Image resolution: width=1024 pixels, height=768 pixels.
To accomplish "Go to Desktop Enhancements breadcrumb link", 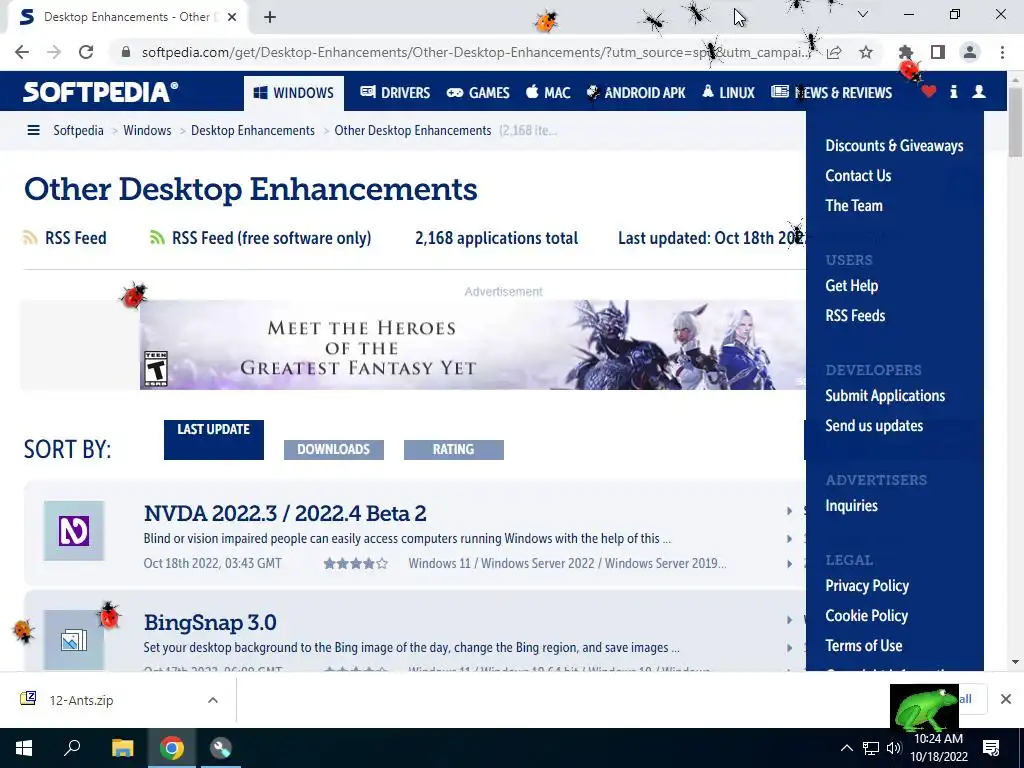I will [253, 131].
